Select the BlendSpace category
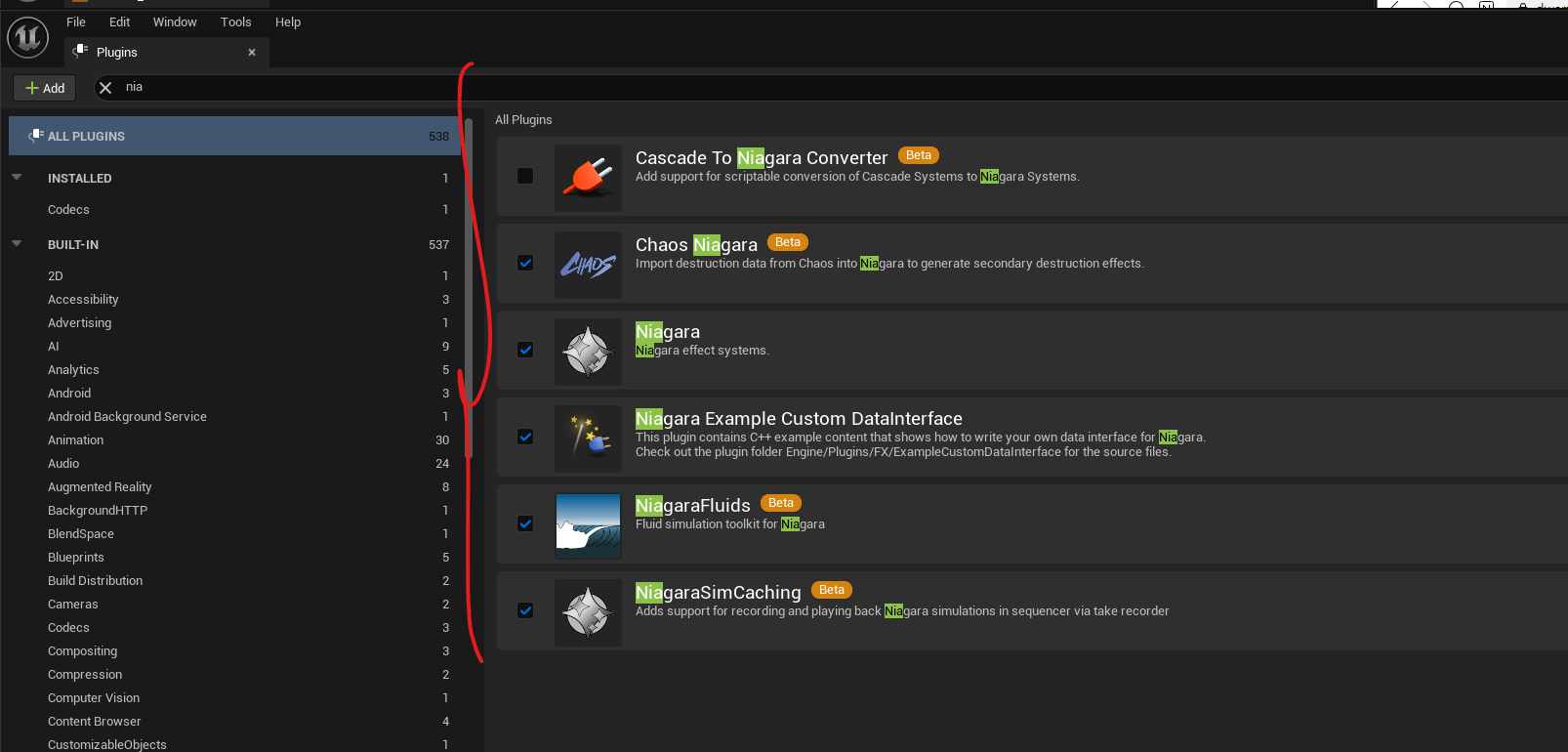The image size is (1568, 752). coord(234,533)
